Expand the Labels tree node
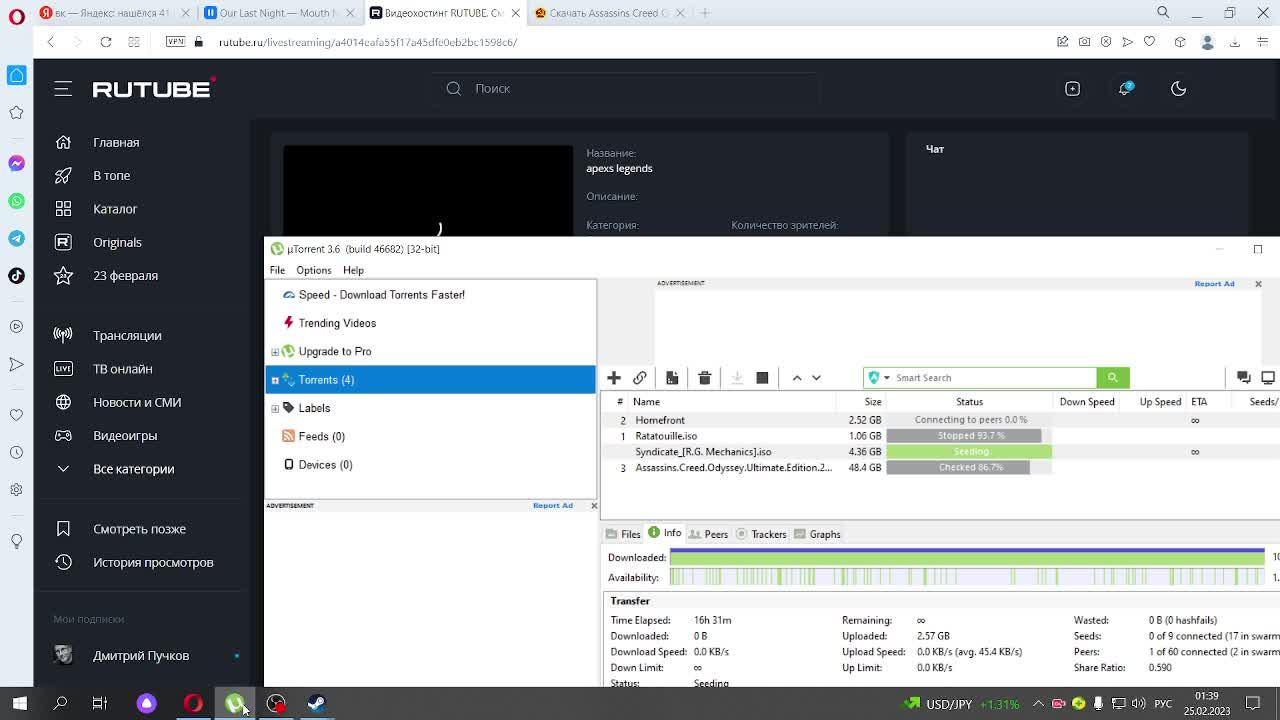Screen dimensions: 1280x720 [x=275, y=408]
